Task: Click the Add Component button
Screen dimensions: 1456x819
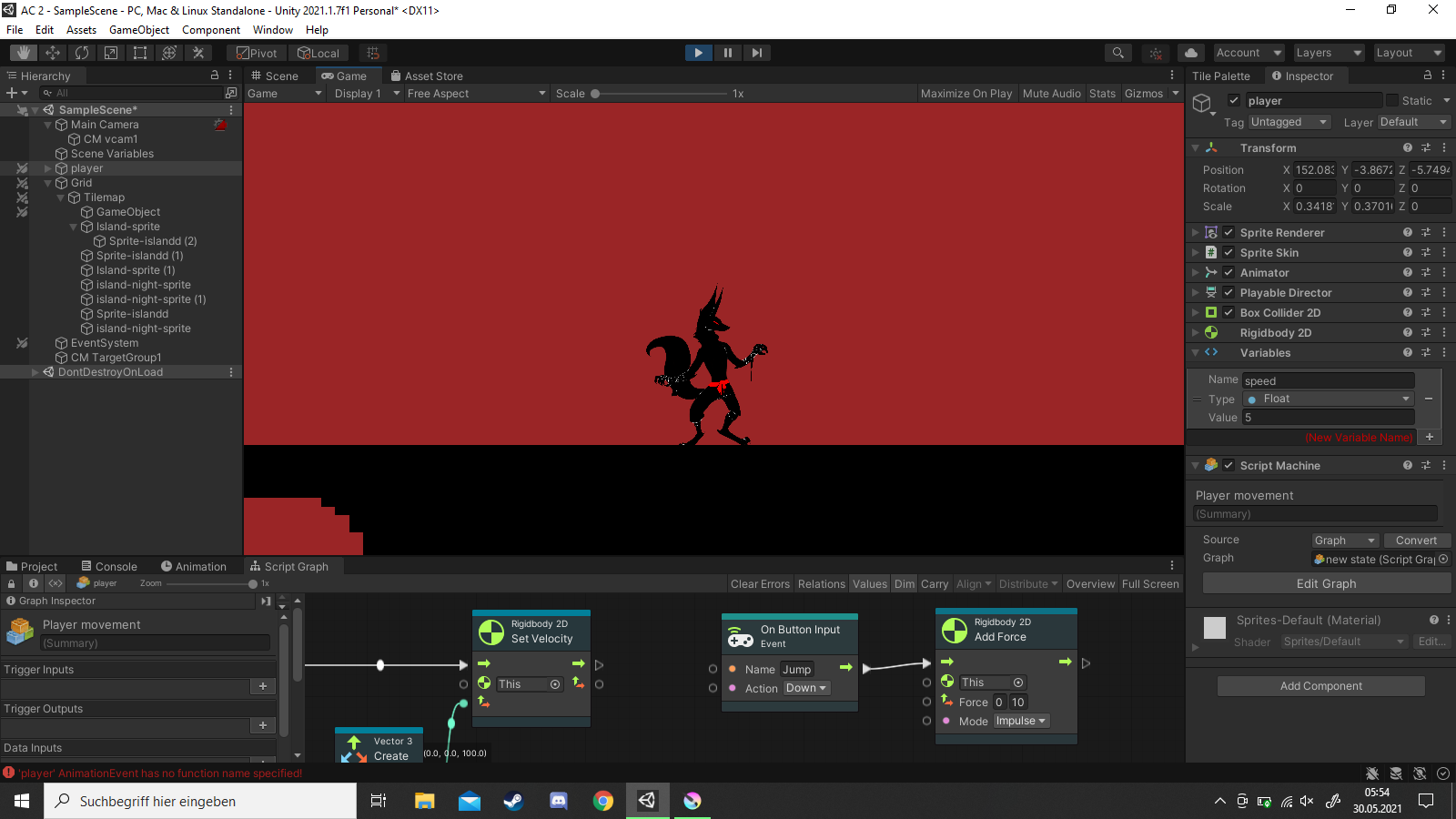Action: coord(1320,686)
